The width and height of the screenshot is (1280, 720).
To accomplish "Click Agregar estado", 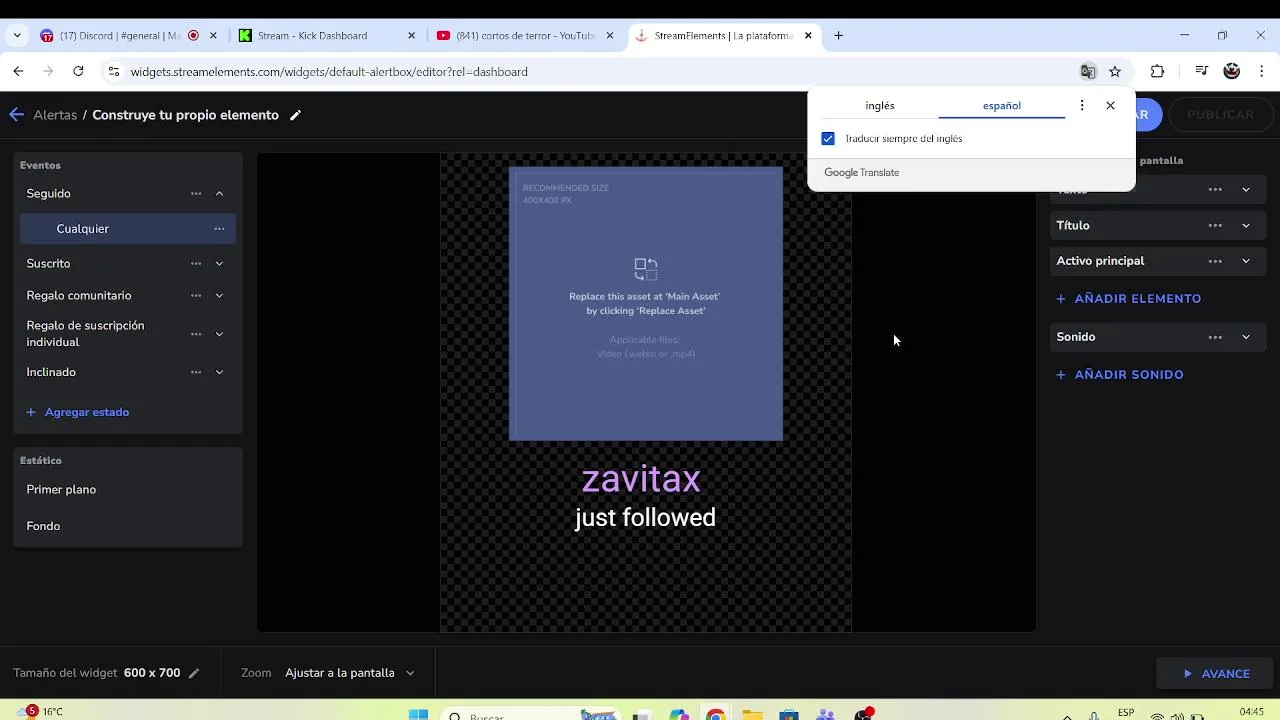I will [78, 412].
